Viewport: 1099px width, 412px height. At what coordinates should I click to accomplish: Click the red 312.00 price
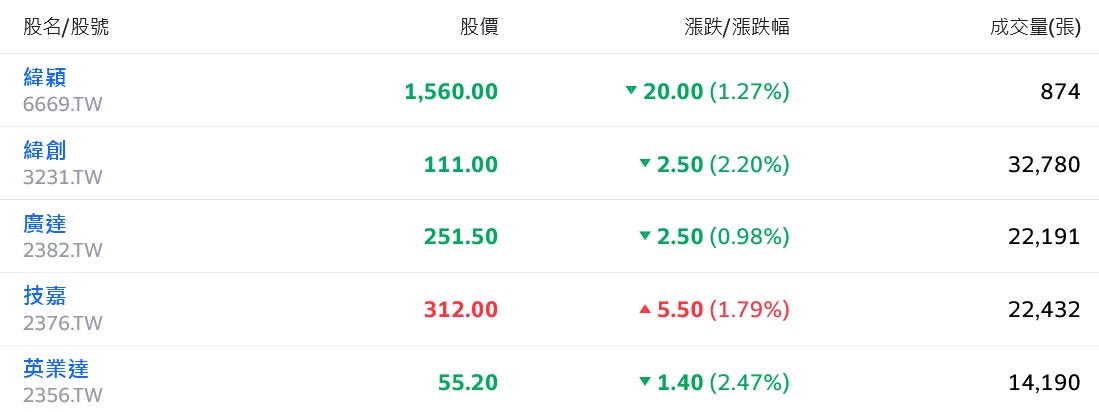[x=460, y=310]
